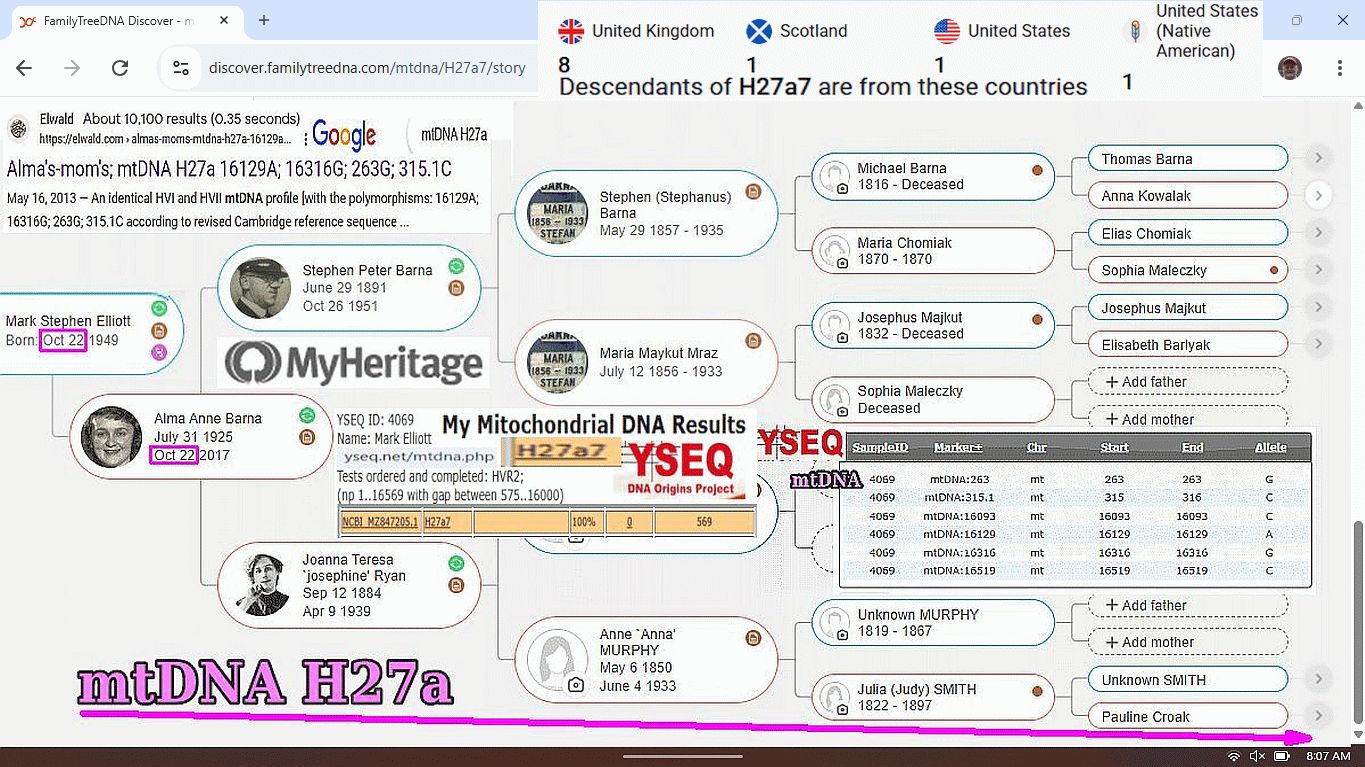Open new browser tab with plus button
Viewport: 1365px width, 767px height.
click(264, 20)
